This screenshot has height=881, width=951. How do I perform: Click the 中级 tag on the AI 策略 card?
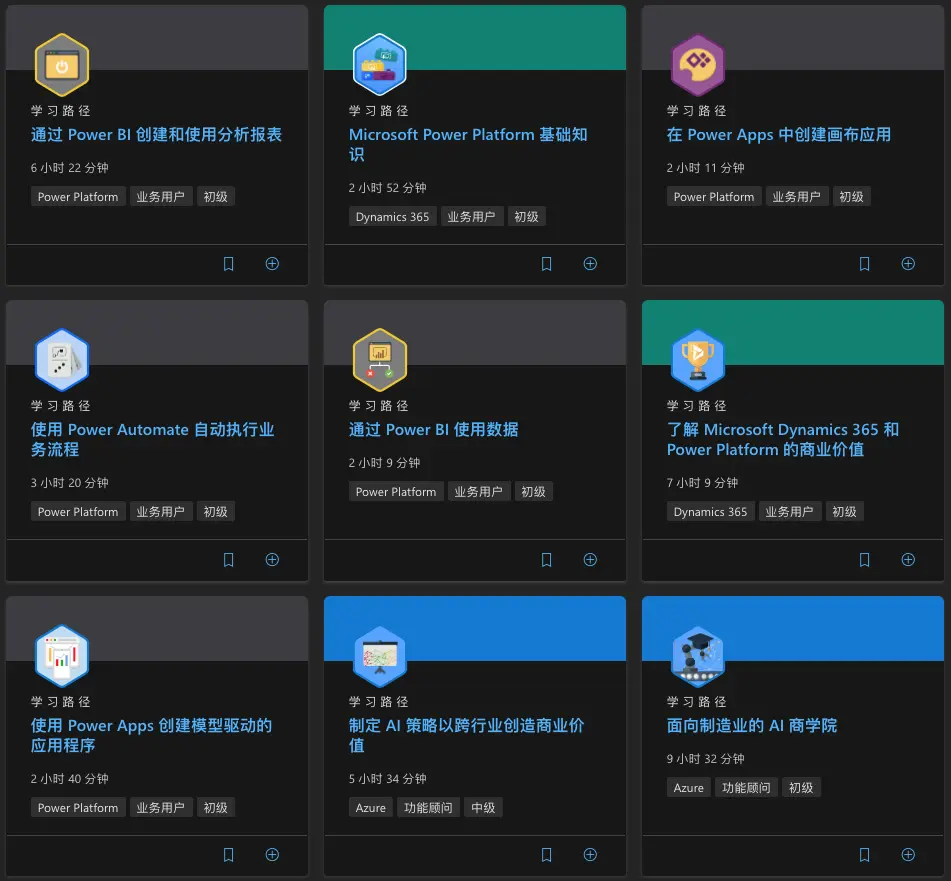pos(483,808)
